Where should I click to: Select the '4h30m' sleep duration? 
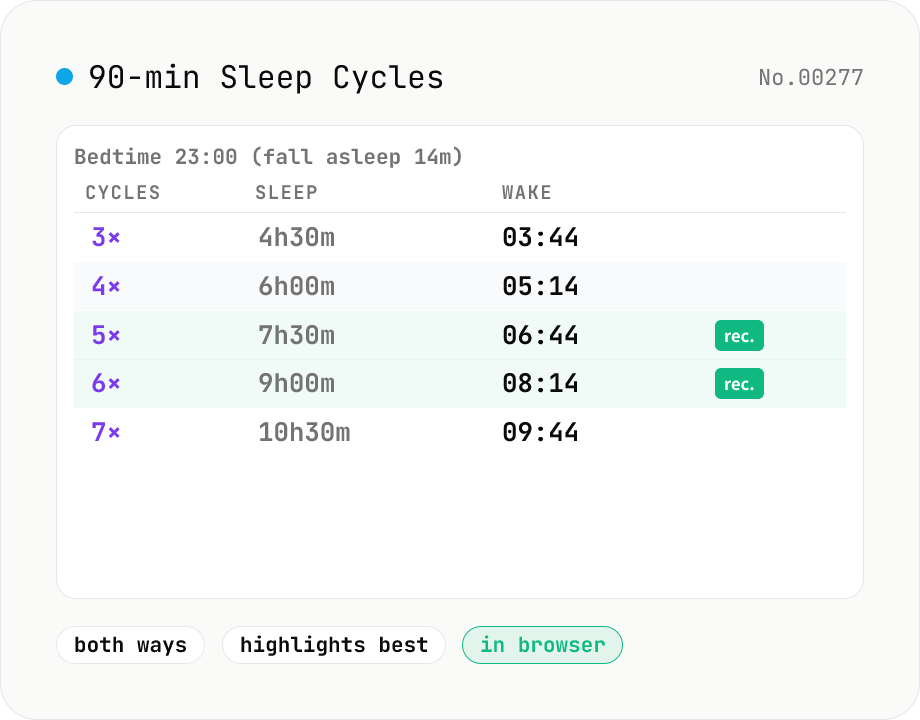297,237
